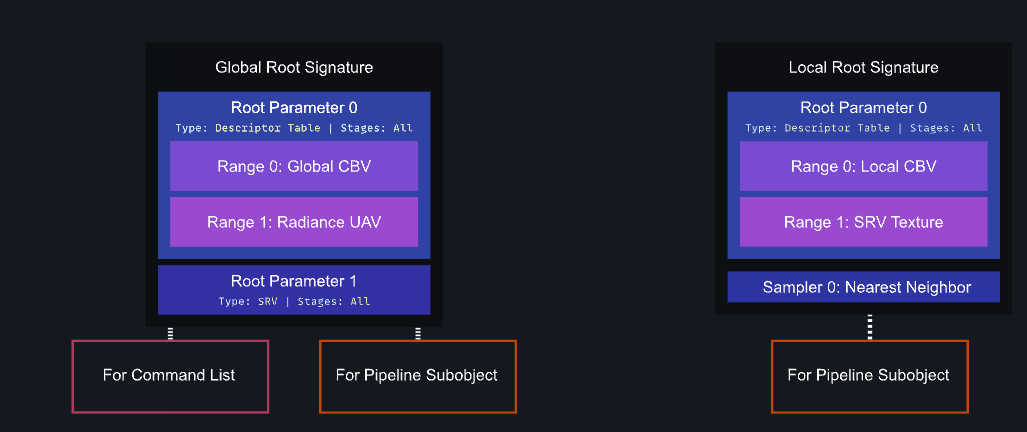This screenshot has width=1027, height=432.
Task: Click the Type: SRV | Stages: All text
Action: [x=294, y=302]
